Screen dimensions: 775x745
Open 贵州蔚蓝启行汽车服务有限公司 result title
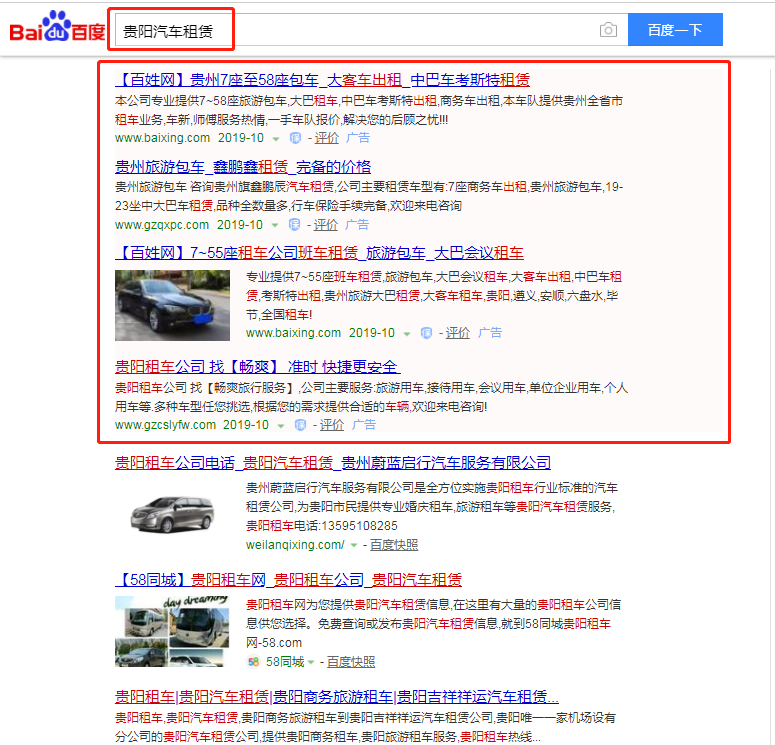pos(333,462)
